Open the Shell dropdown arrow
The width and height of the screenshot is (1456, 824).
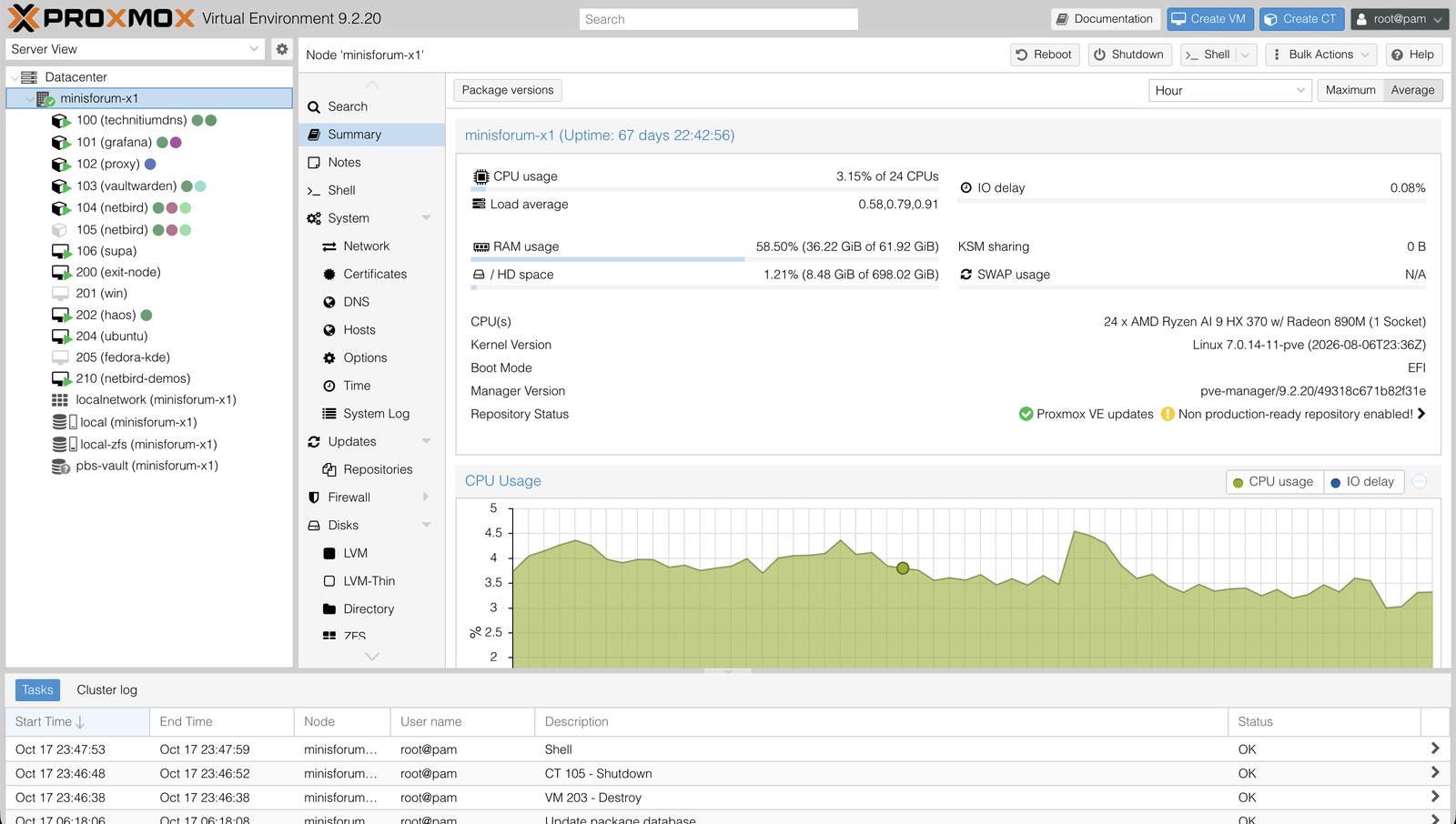click(1246, 55)
